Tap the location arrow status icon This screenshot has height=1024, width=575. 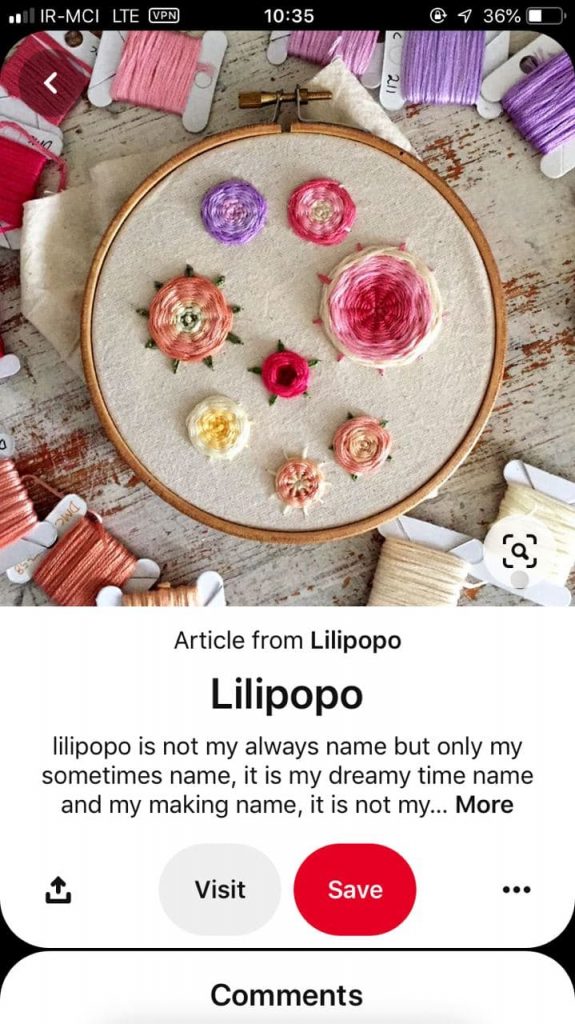pyautogui.click(x=465, y=16)
